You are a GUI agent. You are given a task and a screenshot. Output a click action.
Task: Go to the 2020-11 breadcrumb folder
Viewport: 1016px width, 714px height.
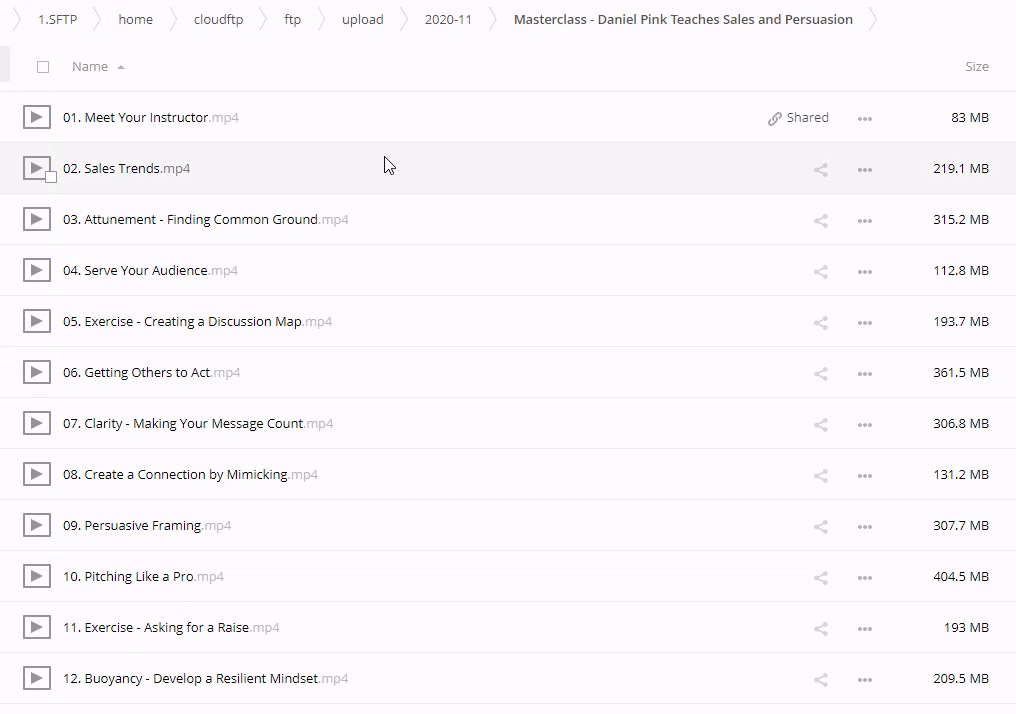pos(448,19)
